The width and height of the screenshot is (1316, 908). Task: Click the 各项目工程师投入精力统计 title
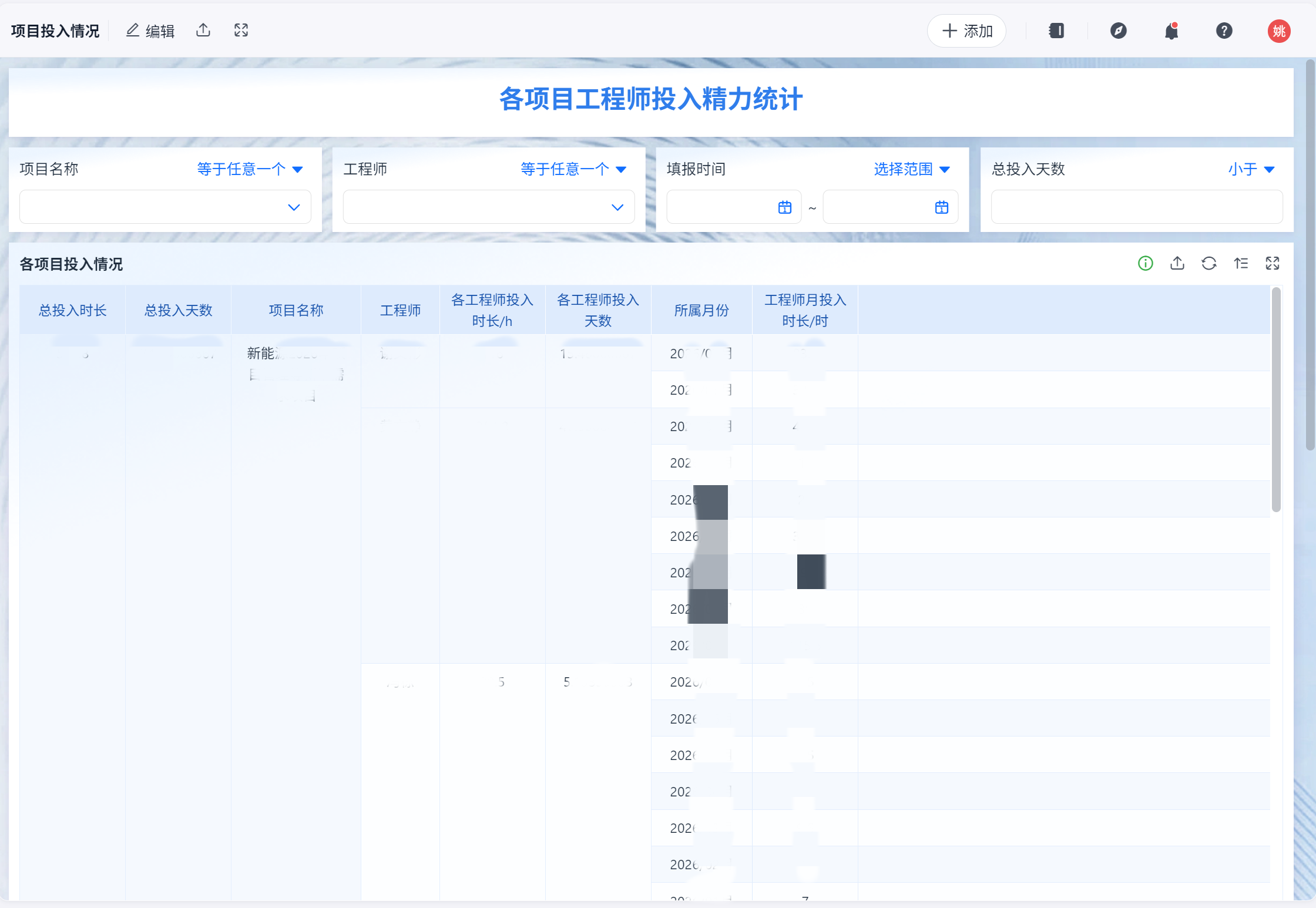coord(651,99)
